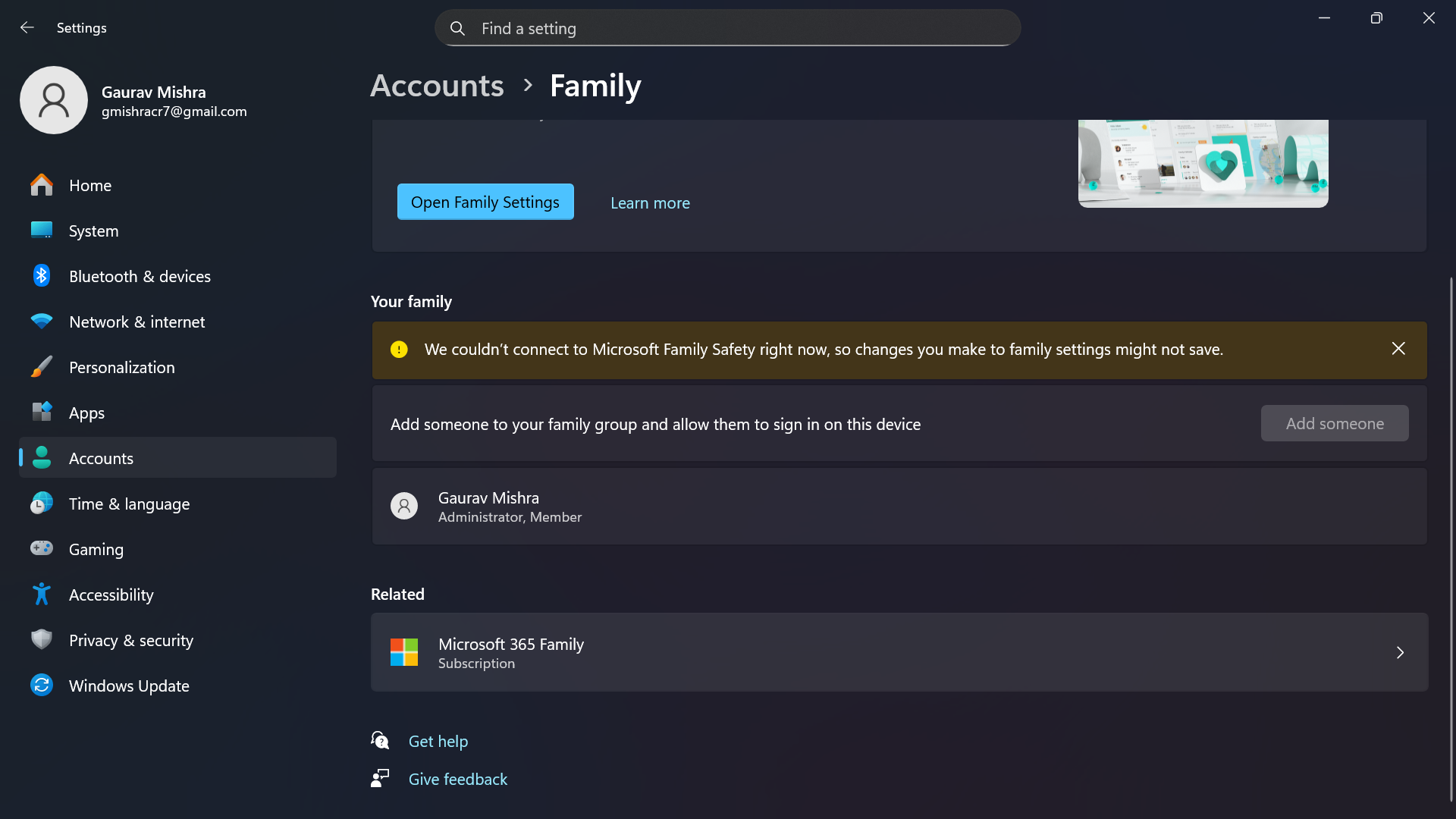Click the Bluetooth icon in sidebar

[x=42, y=276]
